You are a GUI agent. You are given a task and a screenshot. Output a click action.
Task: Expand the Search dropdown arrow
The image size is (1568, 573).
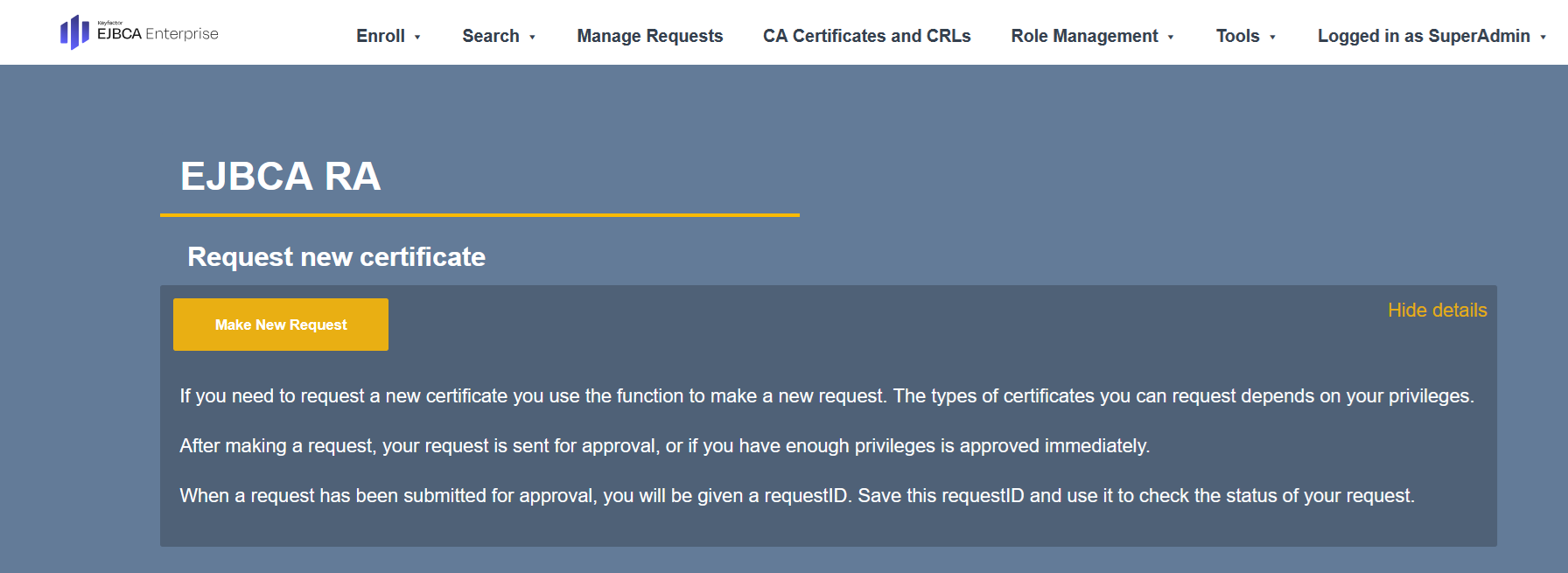[531, 38]
